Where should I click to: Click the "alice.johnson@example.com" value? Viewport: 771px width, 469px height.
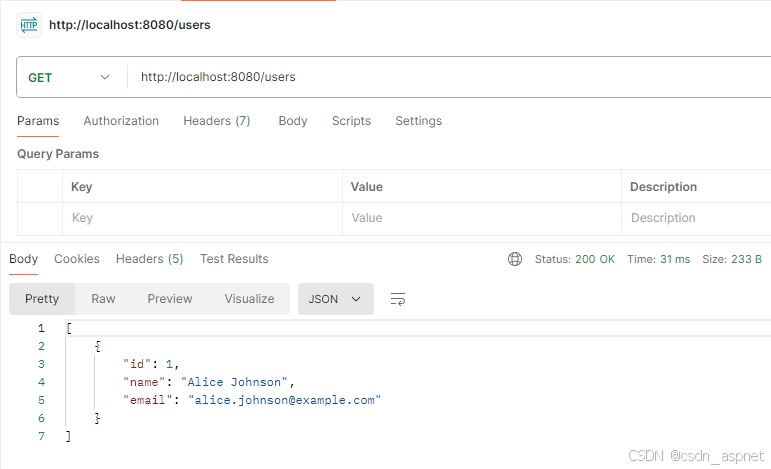point(284,400)
